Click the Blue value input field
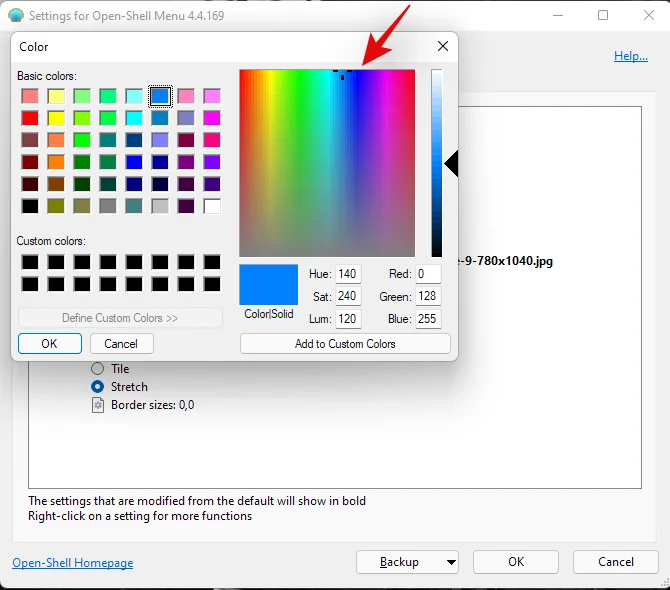Screen dimensions: 670x590 (428, 320)
